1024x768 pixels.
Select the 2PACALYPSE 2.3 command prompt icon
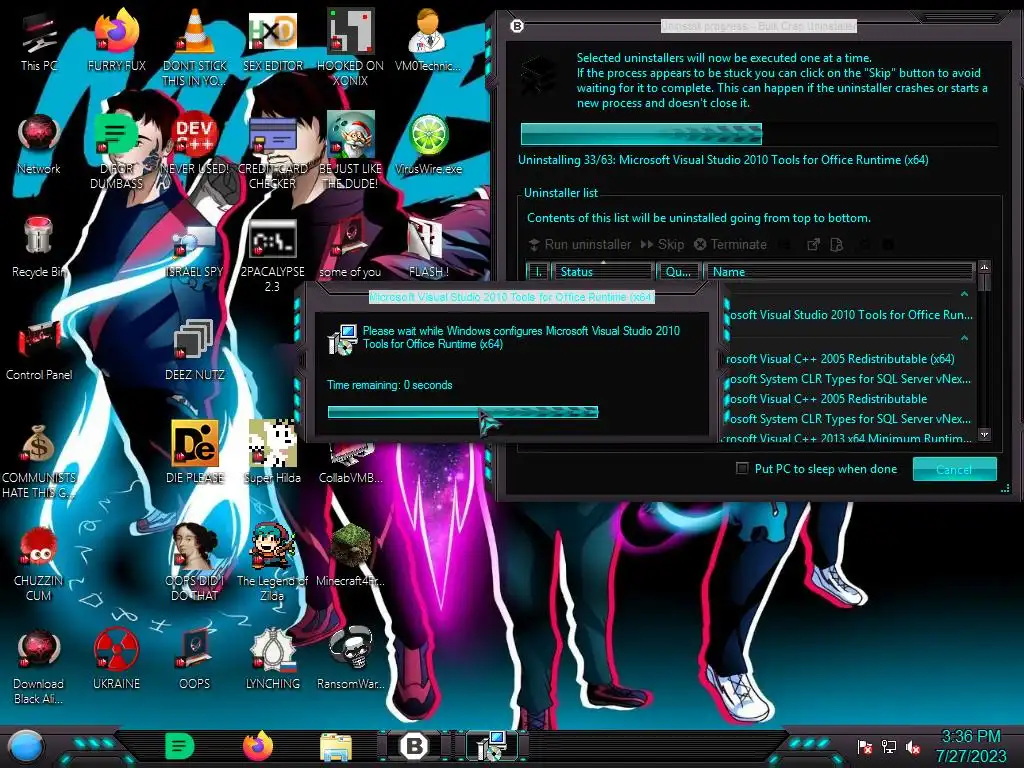point(272,255)
